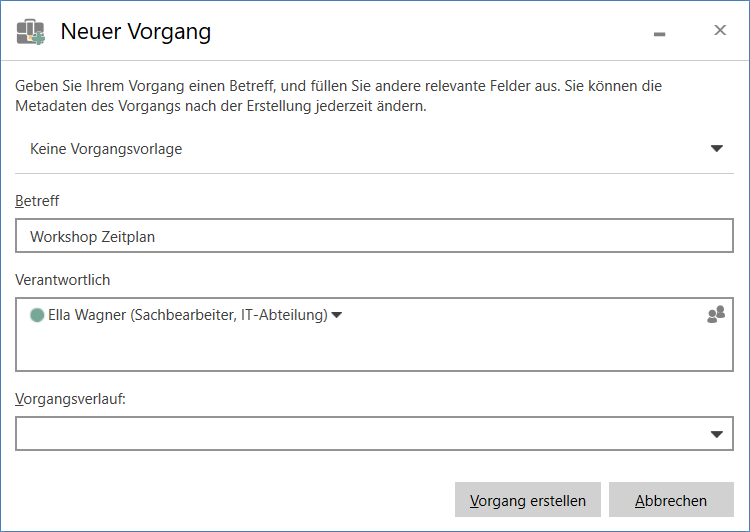
Task: Click the empty area of Verantwortlich box
Action: (x=374, y=349)
